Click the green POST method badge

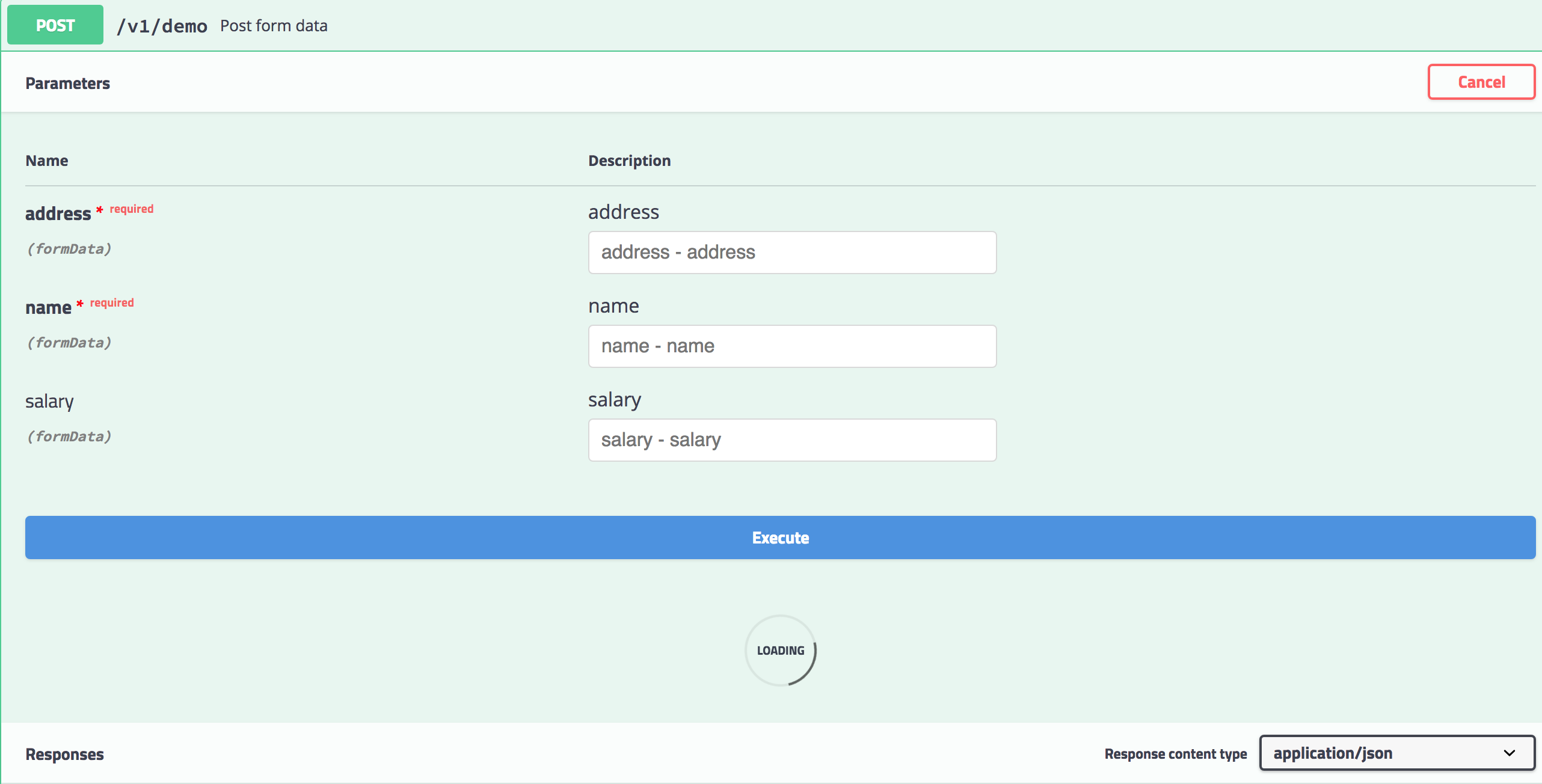click(55, 24)
